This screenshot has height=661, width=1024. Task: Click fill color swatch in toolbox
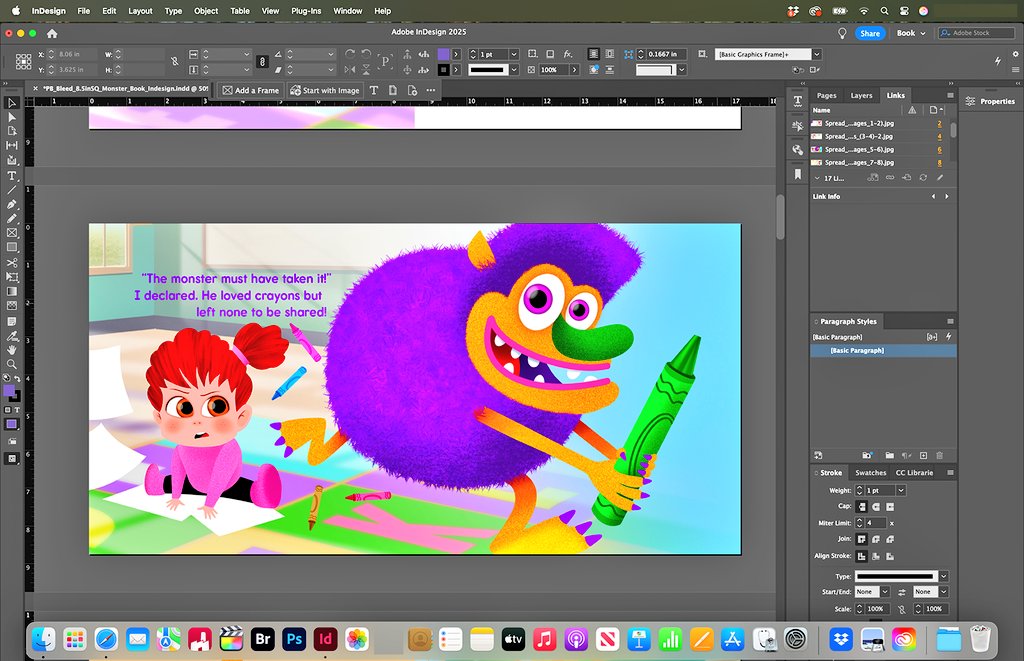[9, 391]
